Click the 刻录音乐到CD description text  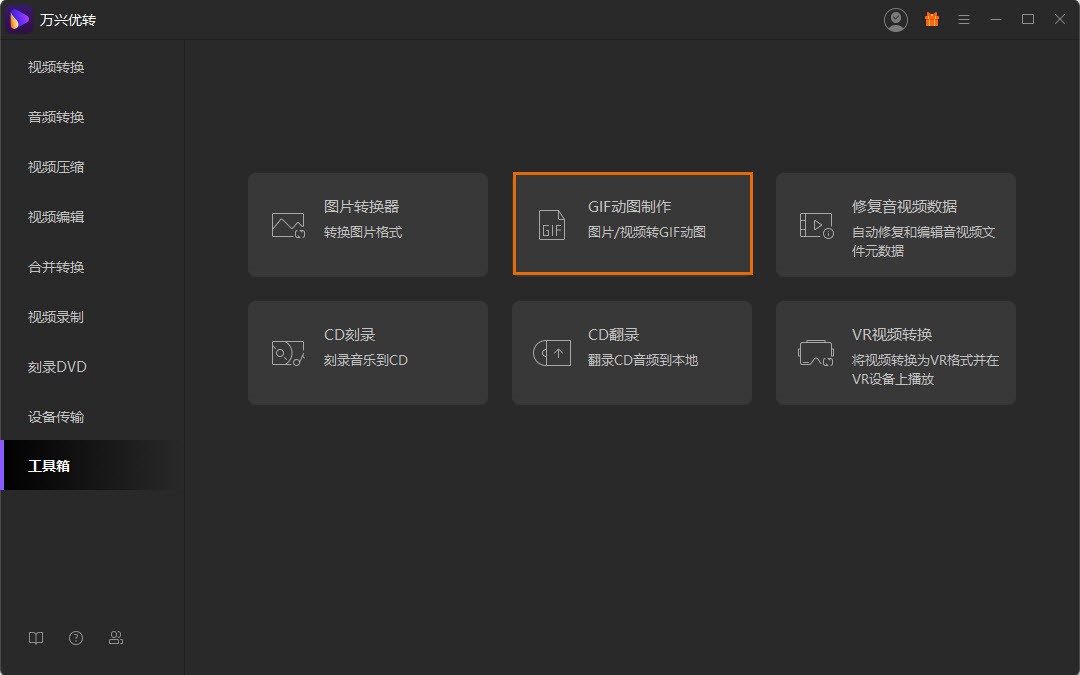click(x=366, y=360)
